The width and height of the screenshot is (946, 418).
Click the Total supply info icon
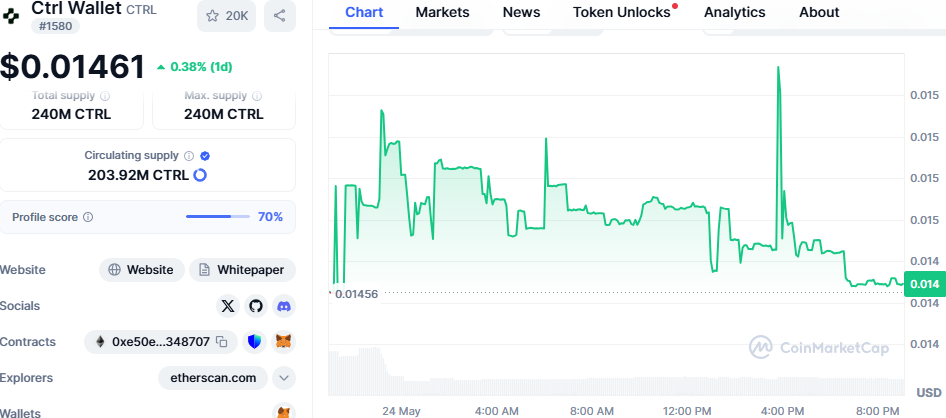coord(105,95)
